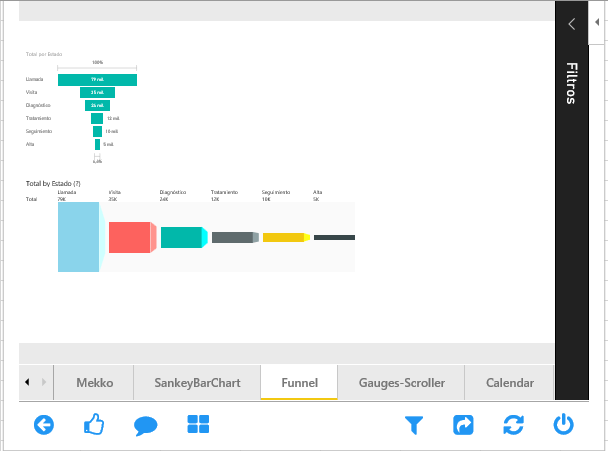Click the thumbs-up like icon
This screenshot has height=451, width=608.
(95, 425)
